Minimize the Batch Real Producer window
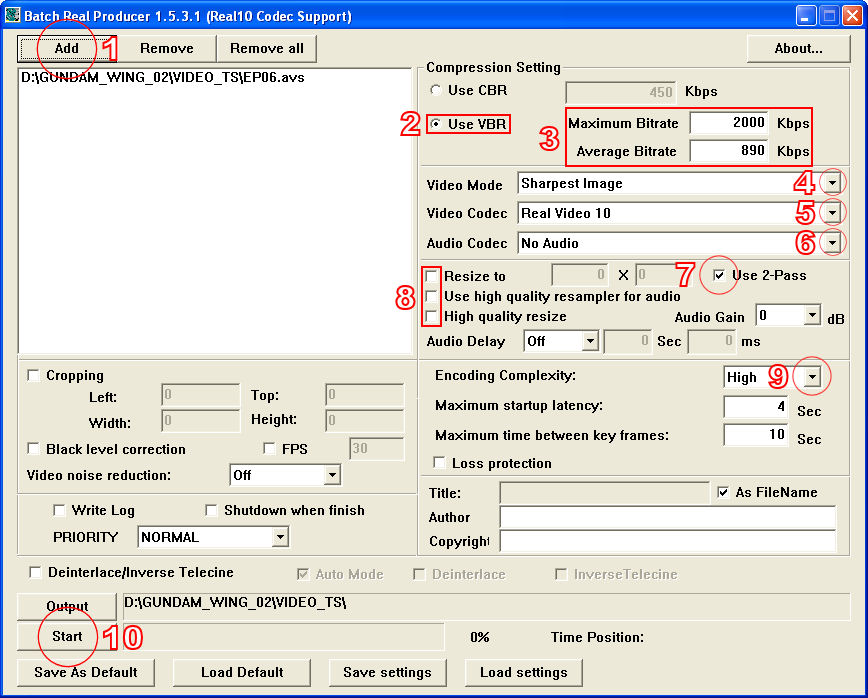The height and width of the screenshot is (698, 868). 806,15
